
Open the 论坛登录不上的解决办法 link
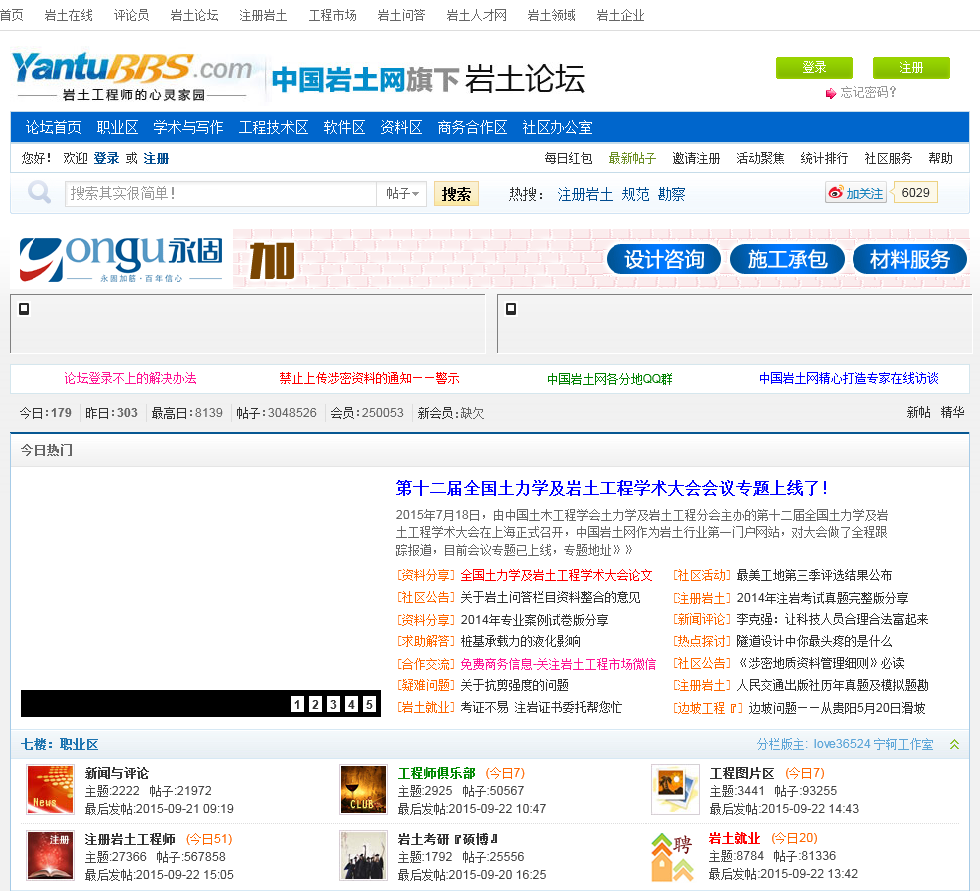pyautogui.click(x=130, y=378)
